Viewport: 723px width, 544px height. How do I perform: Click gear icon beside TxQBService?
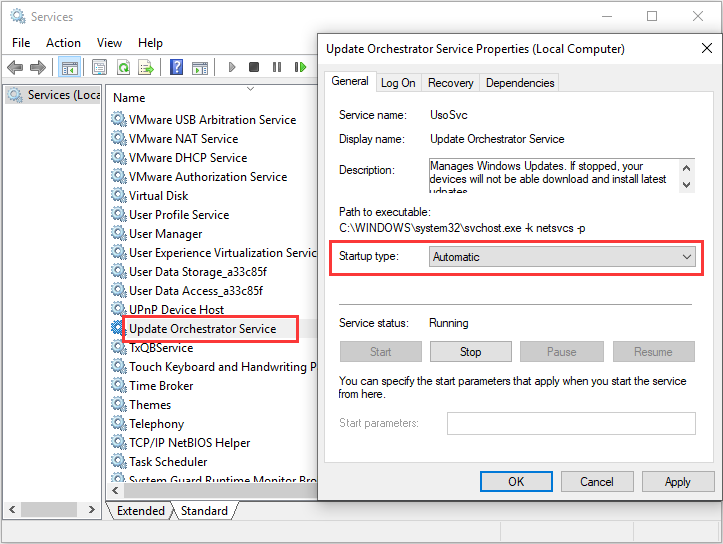coord(119,347)
